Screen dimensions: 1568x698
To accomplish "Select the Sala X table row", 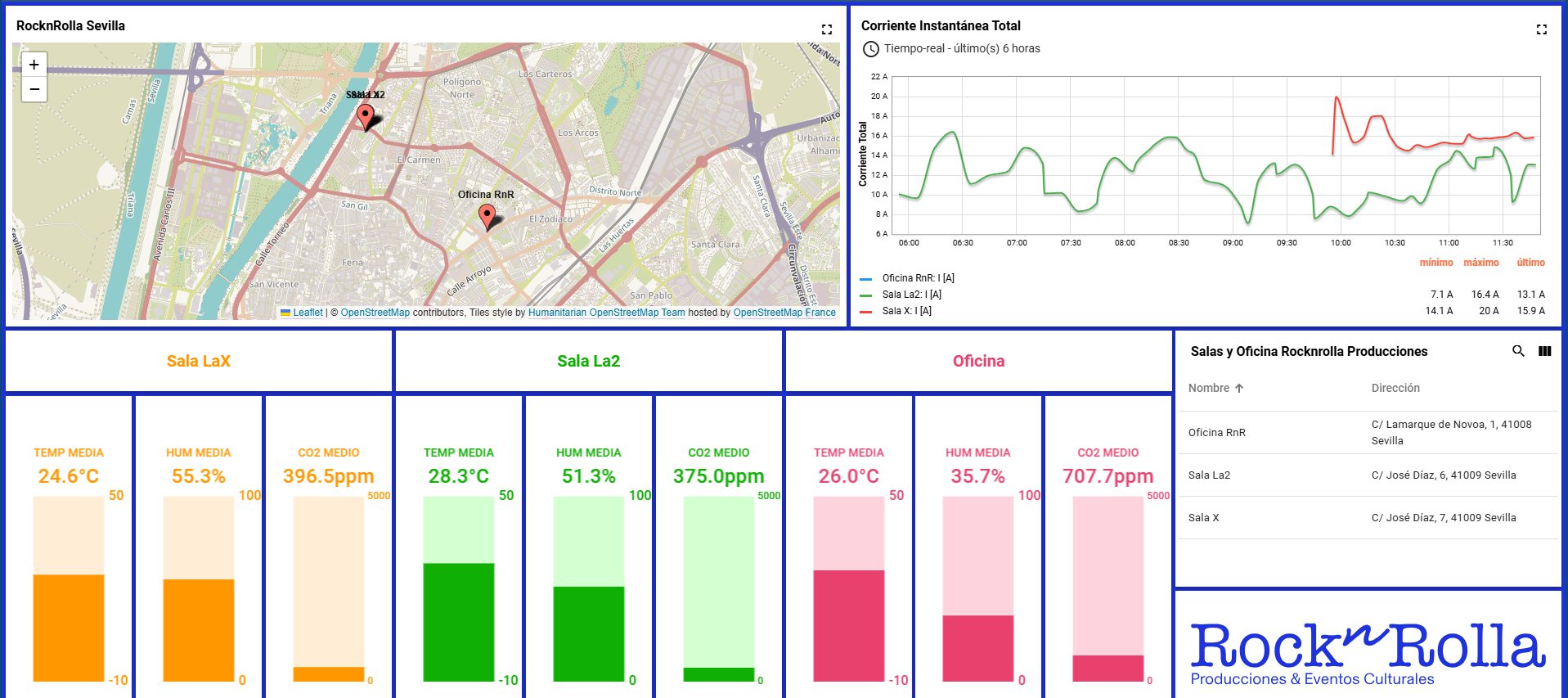I will pyautogui.click(x=1368, y=518).
